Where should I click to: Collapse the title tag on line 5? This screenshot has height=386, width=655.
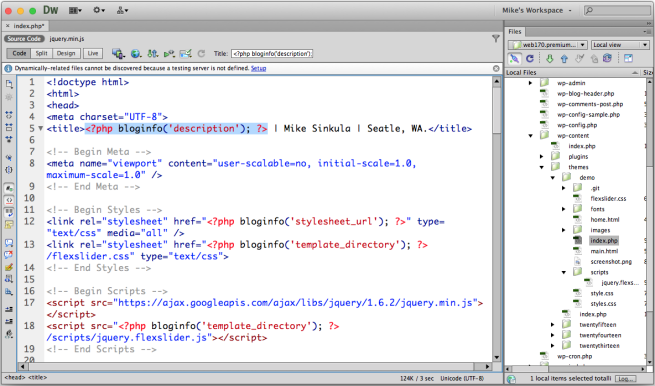click(x=41, y=129)
